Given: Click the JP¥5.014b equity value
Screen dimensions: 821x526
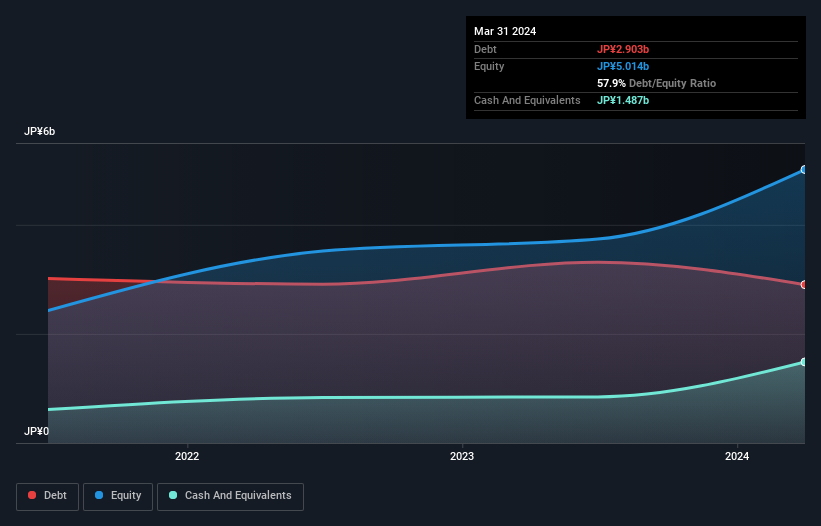Looking at the screenshot, I should (x=623, y=66).
